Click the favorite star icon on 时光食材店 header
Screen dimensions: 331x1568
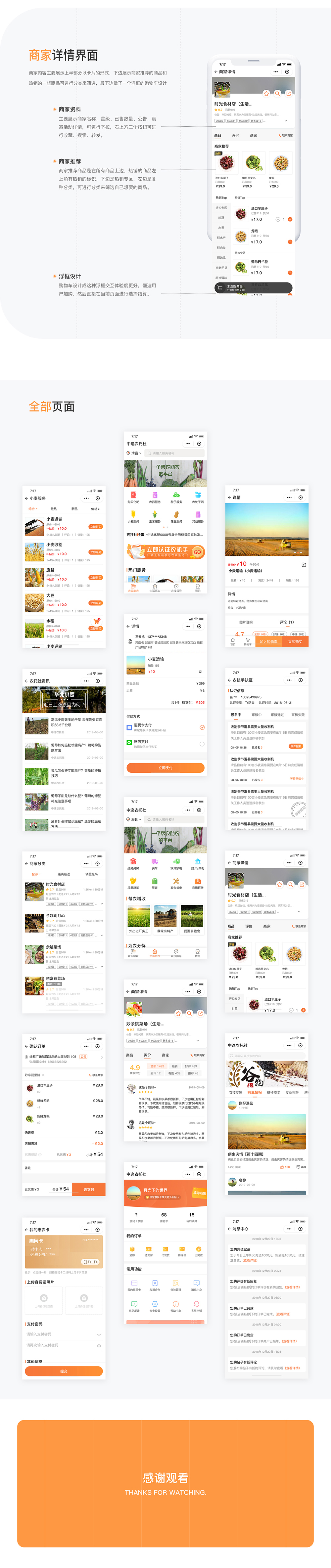[266, 93]
